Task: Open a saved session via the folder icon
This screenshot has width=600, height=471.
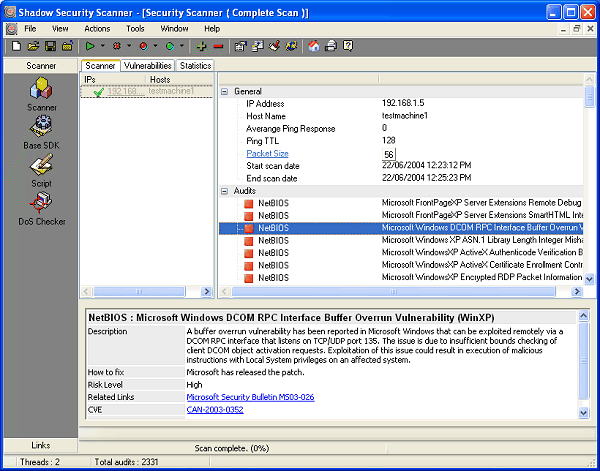Action: (33, 46)
